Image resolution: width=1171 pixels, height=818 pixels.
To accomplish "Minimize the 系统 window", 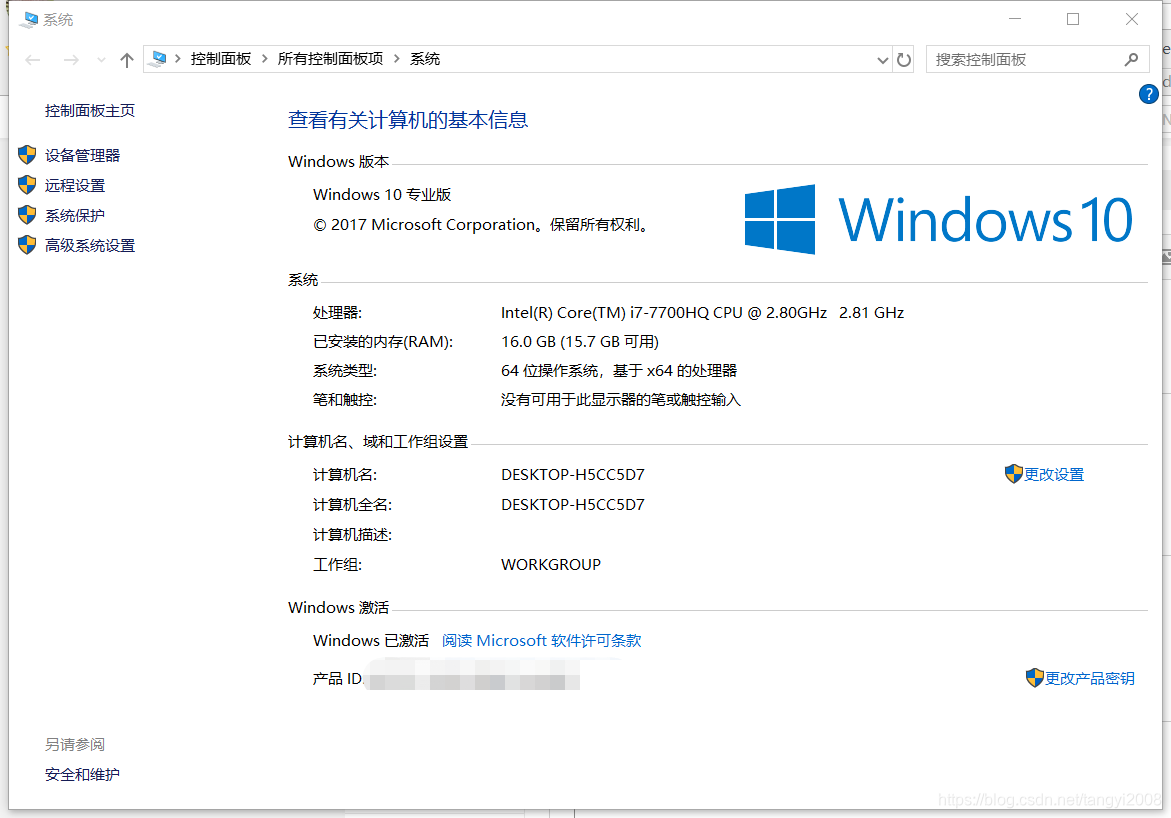I will click(x=1015, y=19).
